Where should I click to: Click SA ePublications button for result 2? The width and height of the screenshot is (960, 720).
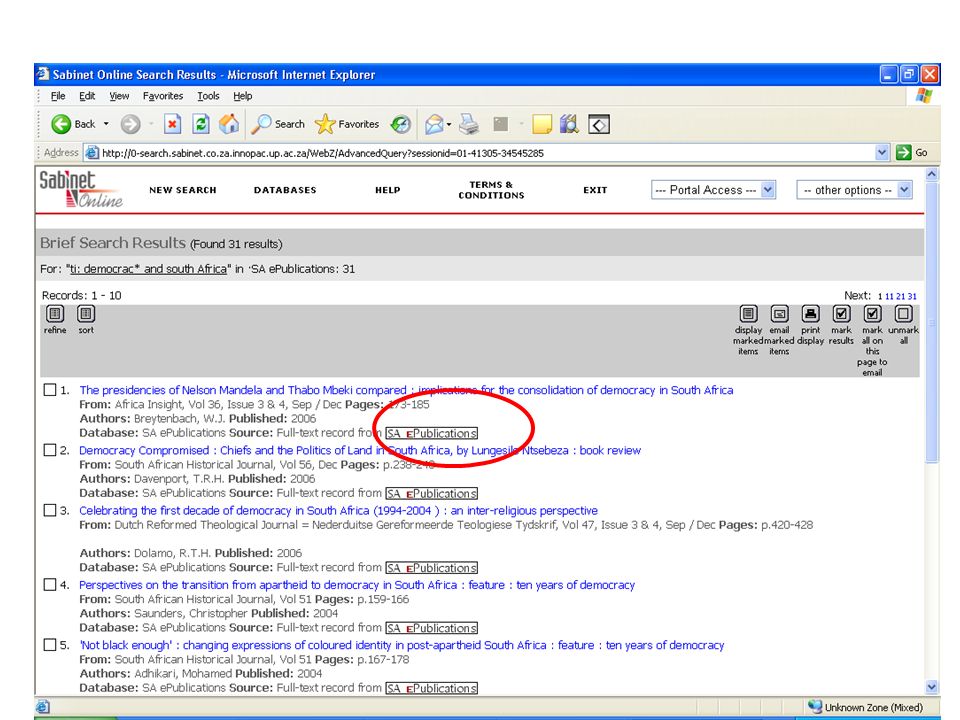tap(432, 493)
